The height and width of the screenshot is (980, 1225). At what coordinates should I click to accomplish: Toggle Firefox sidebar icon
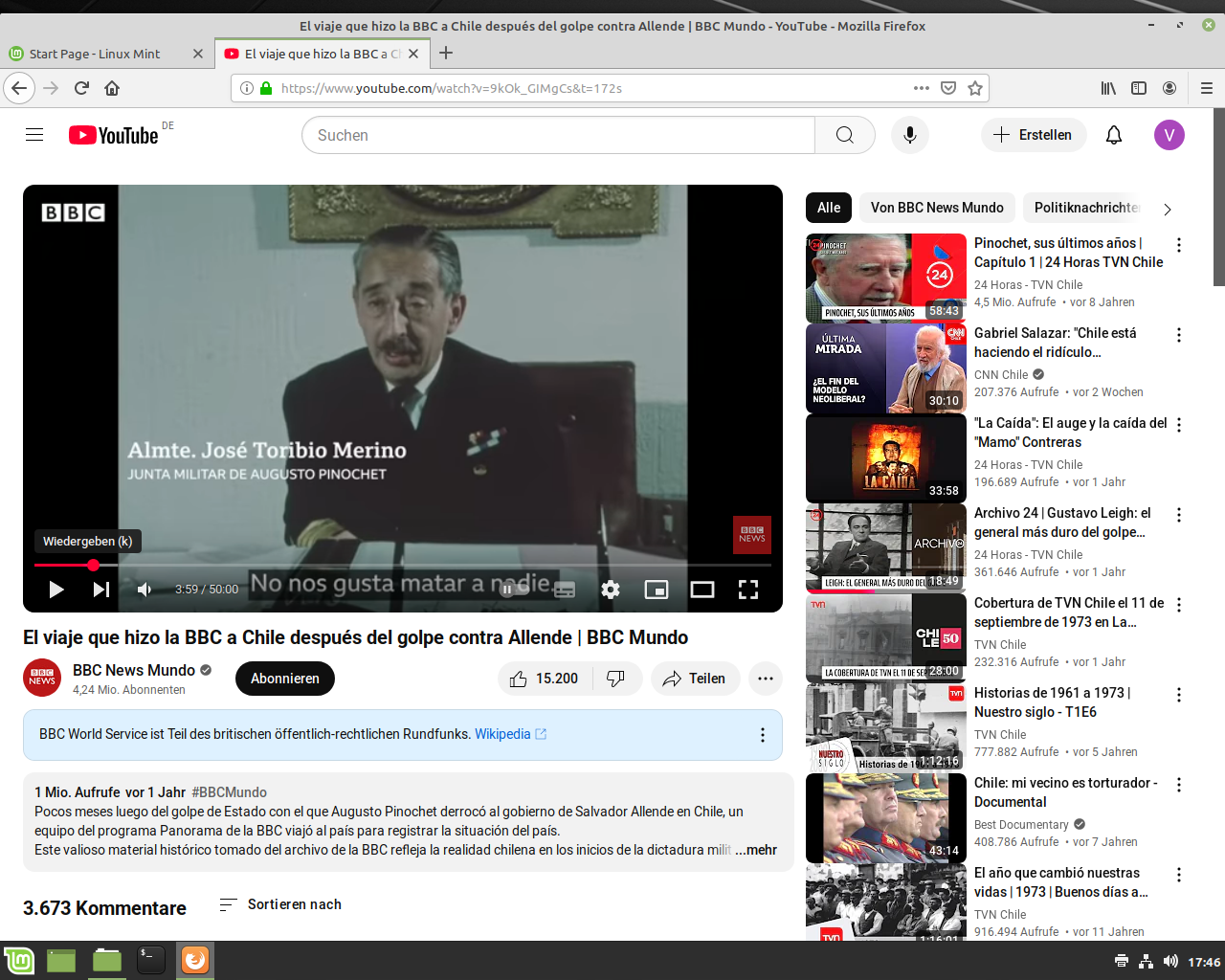pos(1139,88)
